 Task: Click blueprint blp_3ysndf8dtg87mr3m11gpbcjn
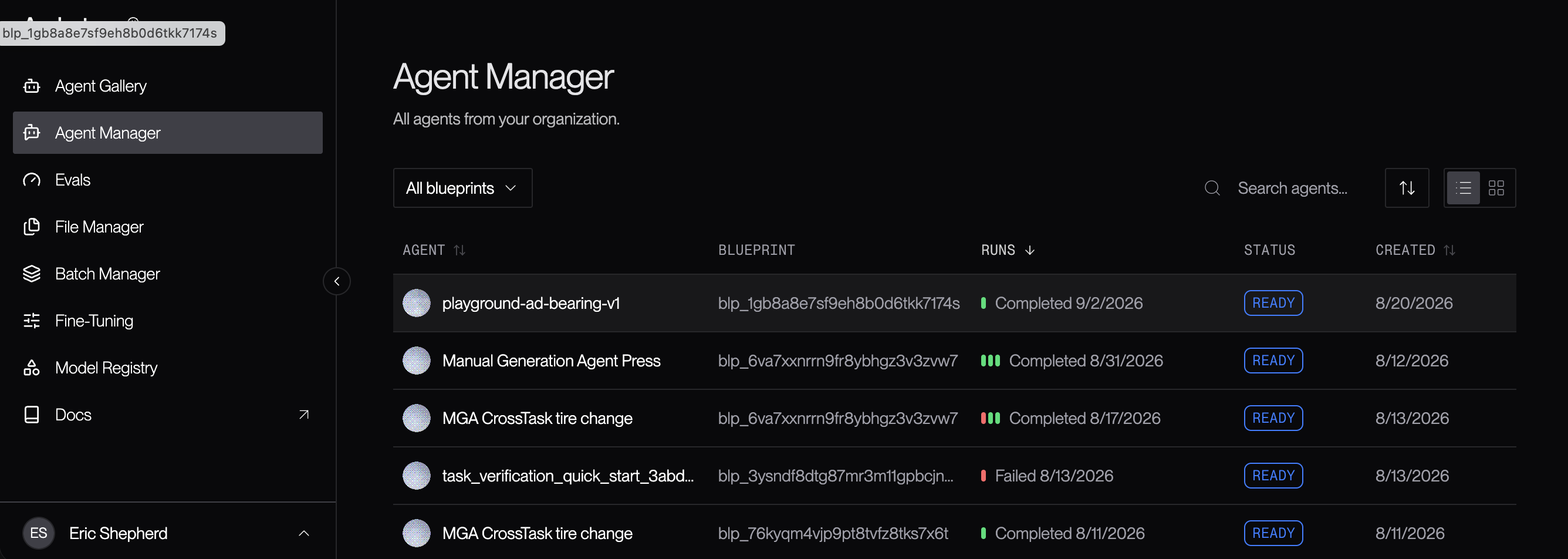point(835,476)
